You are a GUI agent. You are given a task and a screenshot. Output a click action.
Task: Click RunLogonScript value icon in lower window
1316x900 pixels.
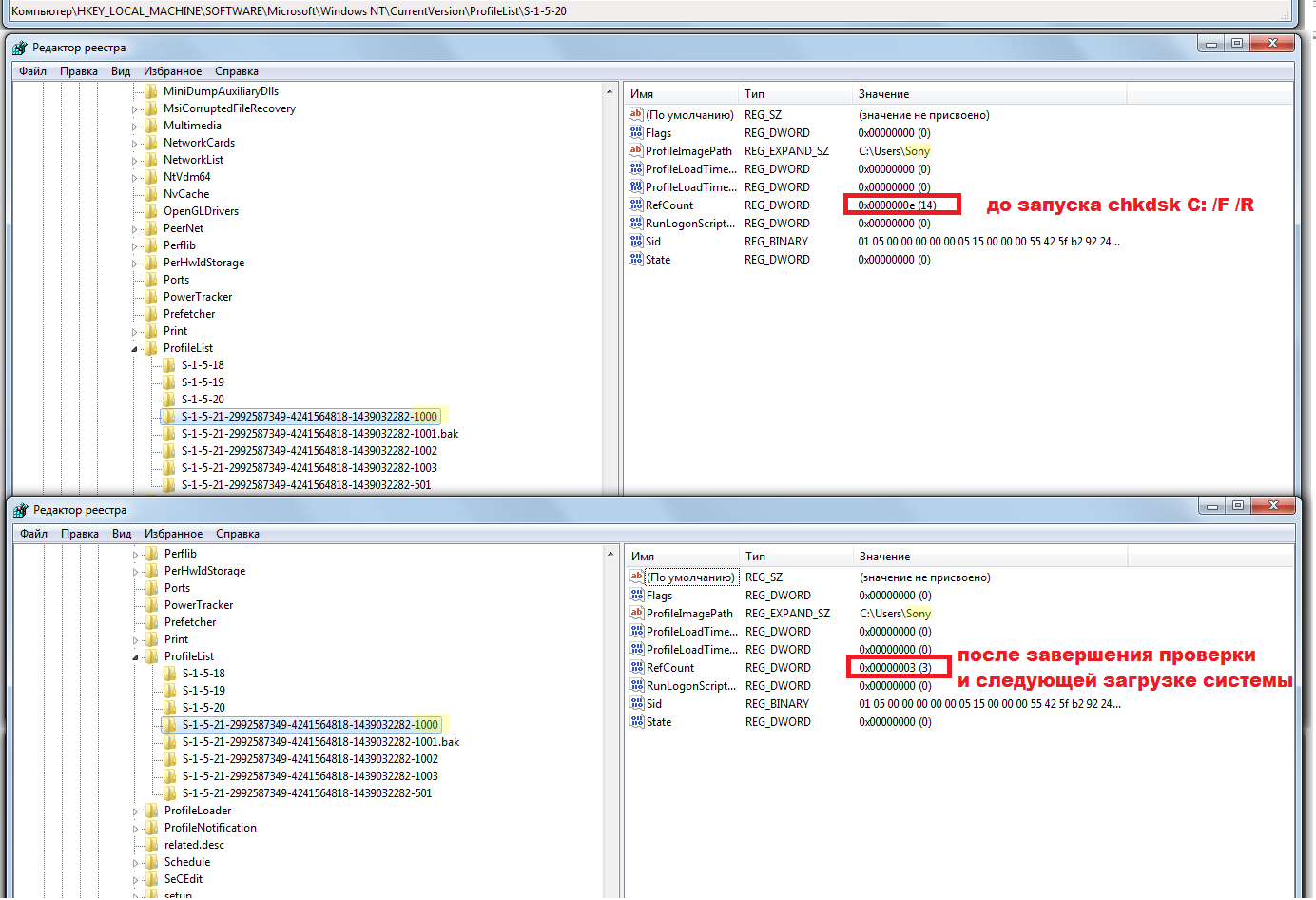637,685
